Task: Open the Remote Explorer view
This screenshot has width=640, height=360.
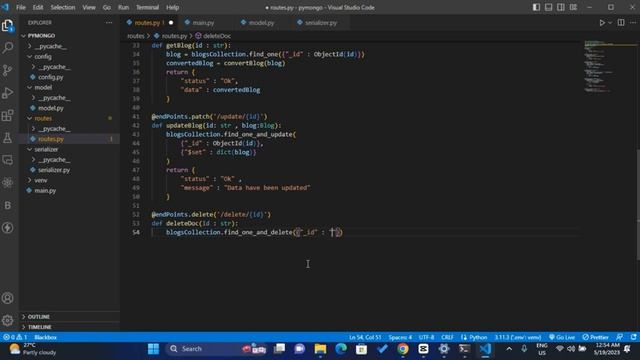Action: pyautogui.click(x=8, y=160)
